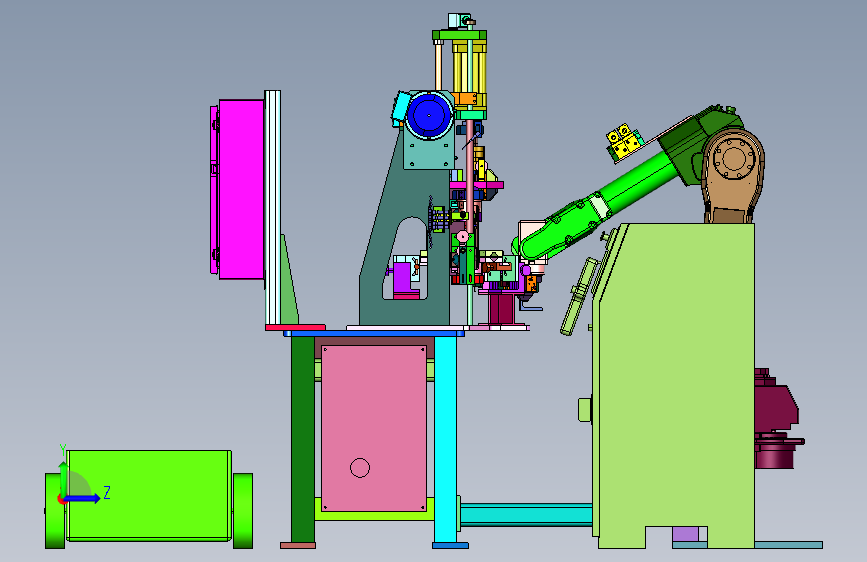Select the blue circular motor face
Image resolution: width=867 pixels, height=562 pixels.
click(429, 115)
